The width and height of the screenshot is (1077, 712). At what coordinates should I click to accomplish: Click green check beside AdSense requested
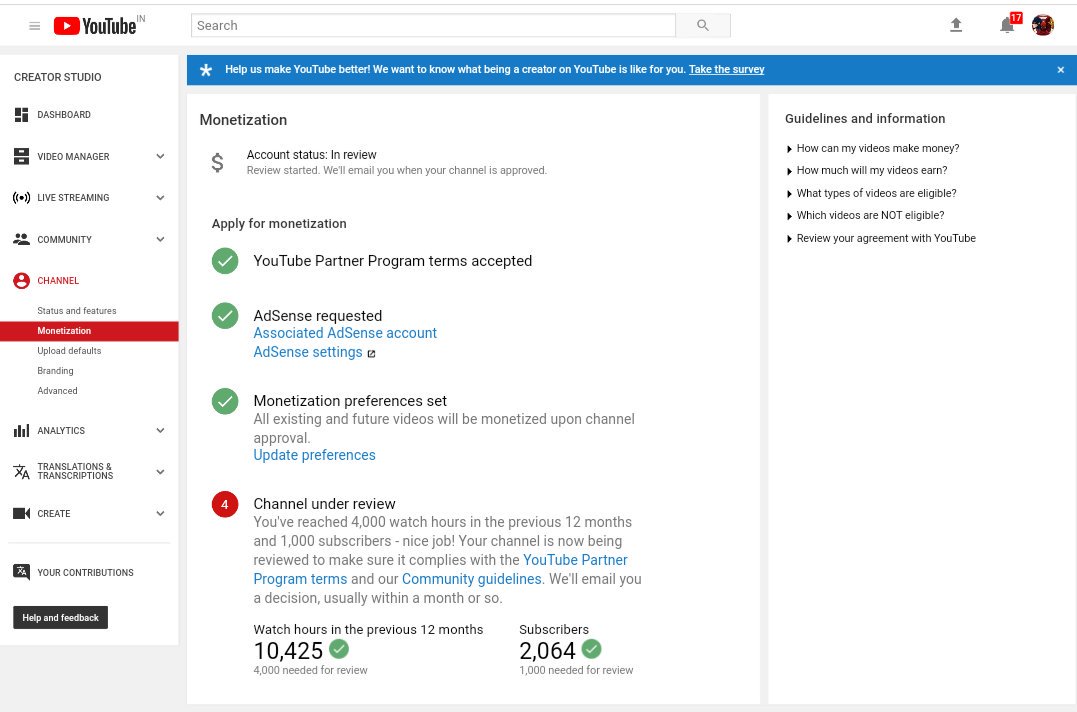pyautogui.click(x=225, y=316)
